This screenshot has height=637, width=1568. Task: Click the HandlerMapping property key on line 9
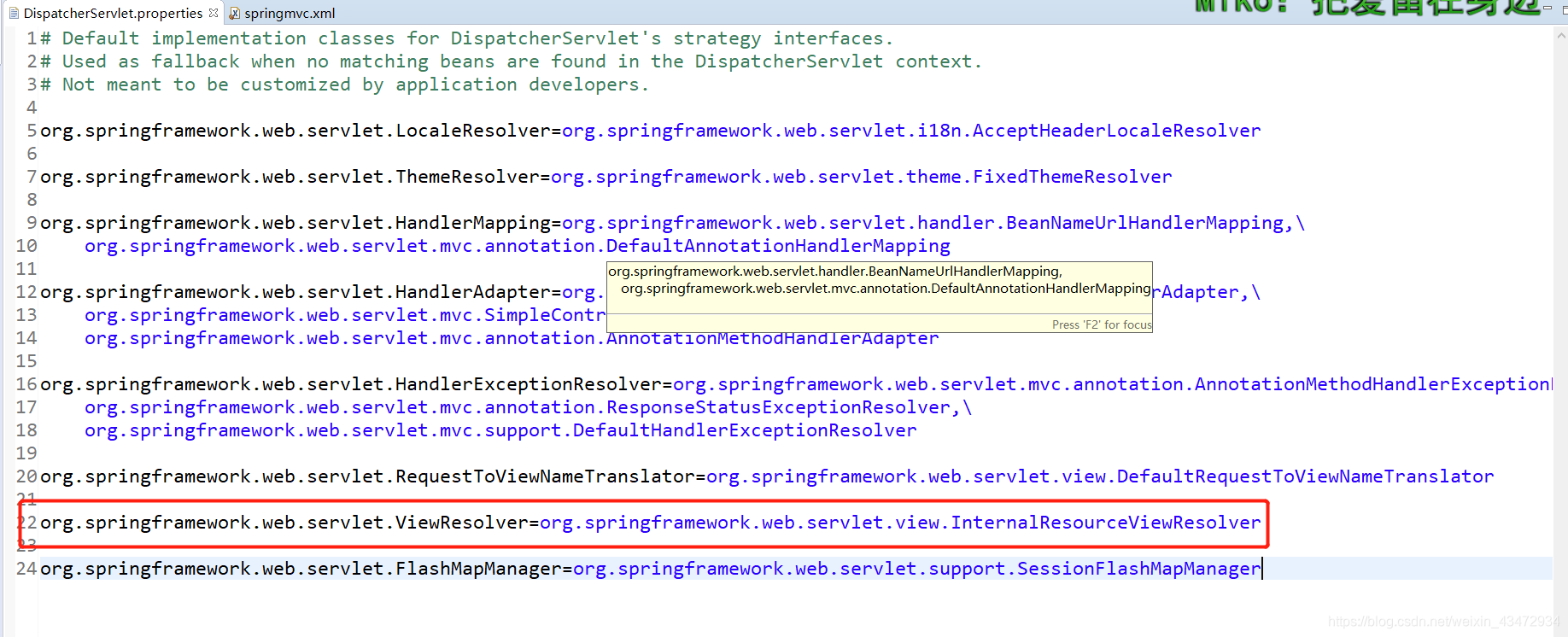[295, 223]
